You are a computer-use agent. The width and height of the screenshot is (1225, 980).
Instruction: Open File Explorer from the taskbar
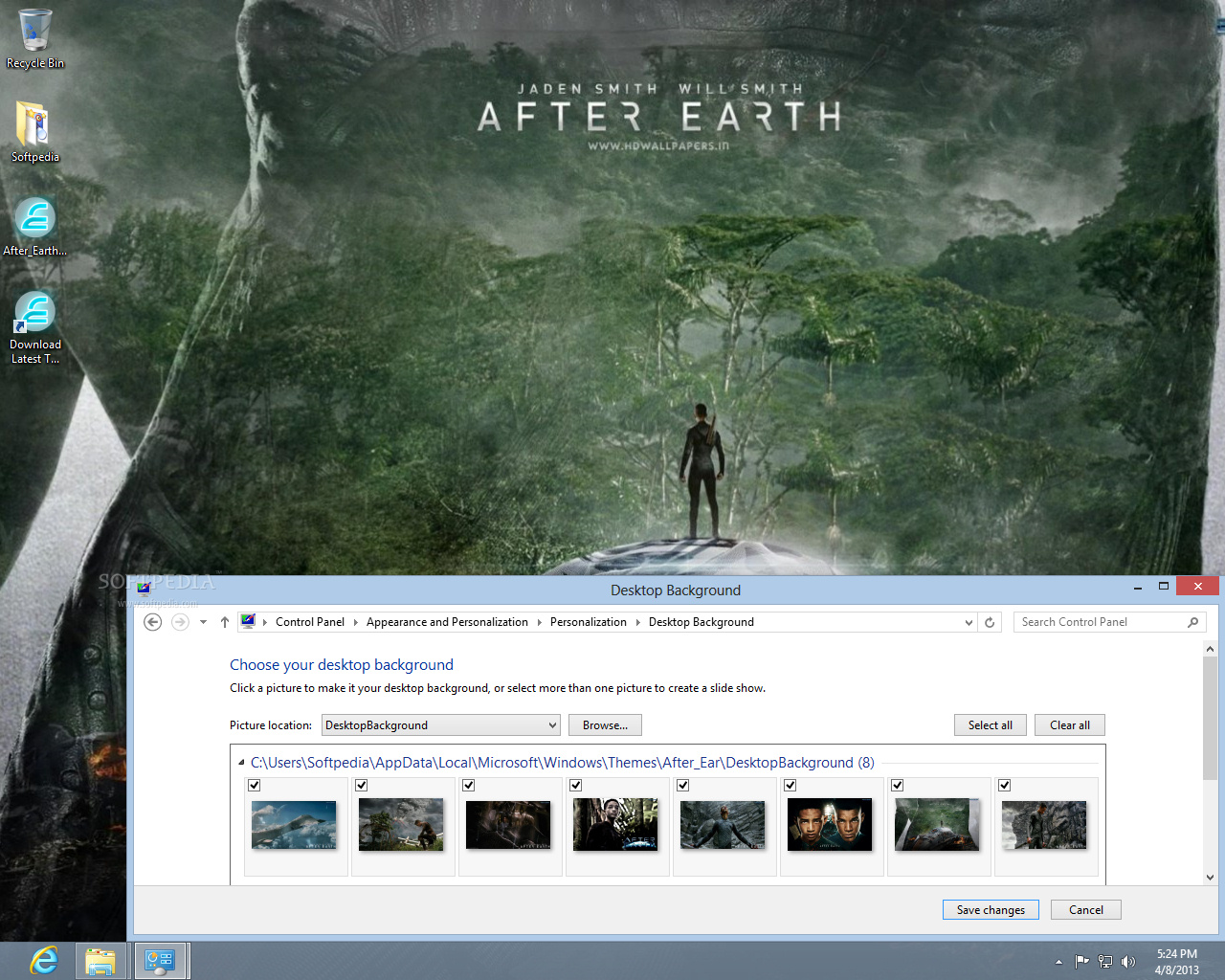click(100, 961)
